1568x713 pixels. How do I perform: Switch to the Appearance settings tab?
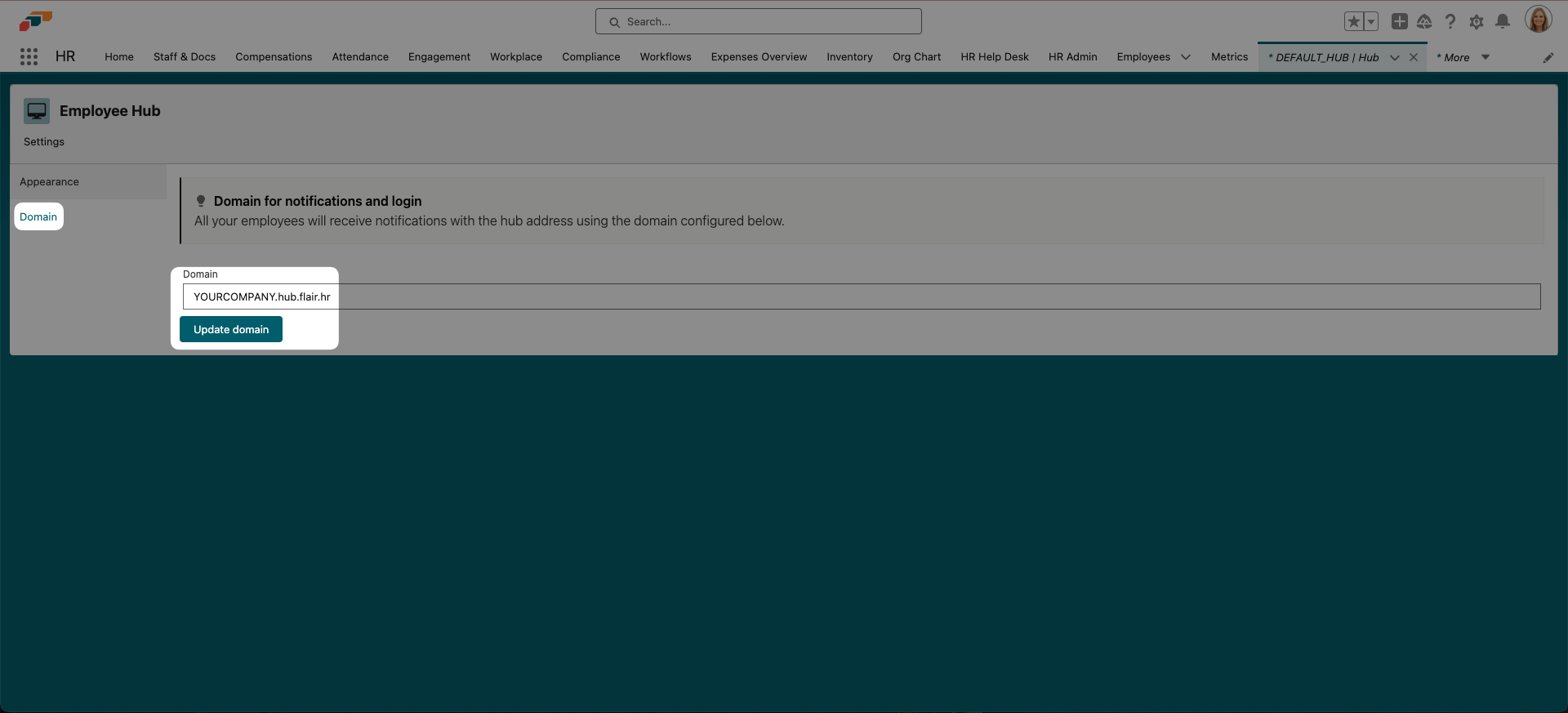(50, 182)
